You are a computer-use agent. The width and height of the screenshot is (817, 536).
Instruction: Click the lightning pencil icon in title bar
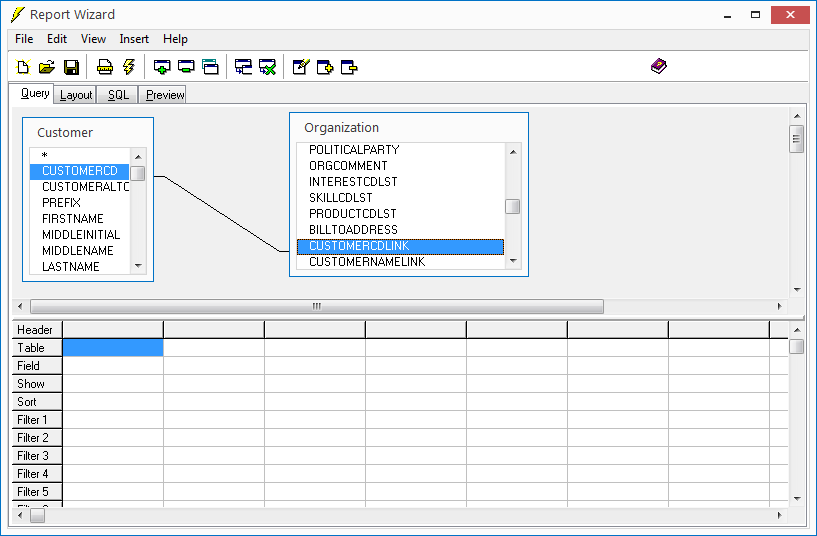pos(17,15)
